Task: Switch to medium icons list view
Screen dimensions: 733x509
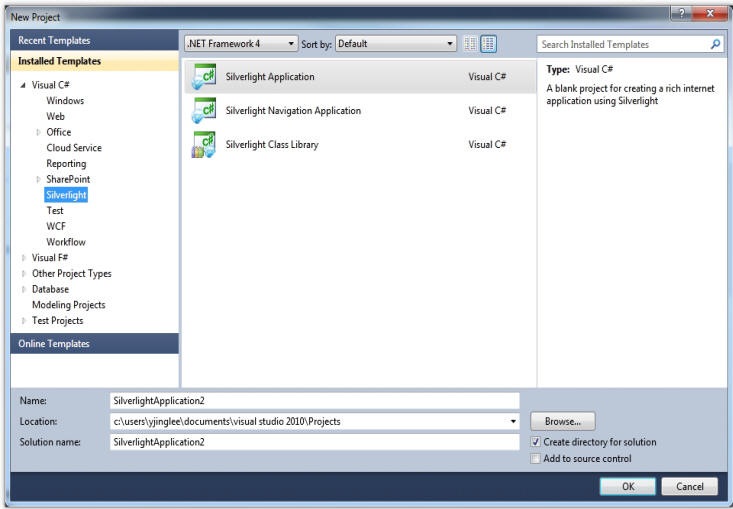Action: click(489, 44)
